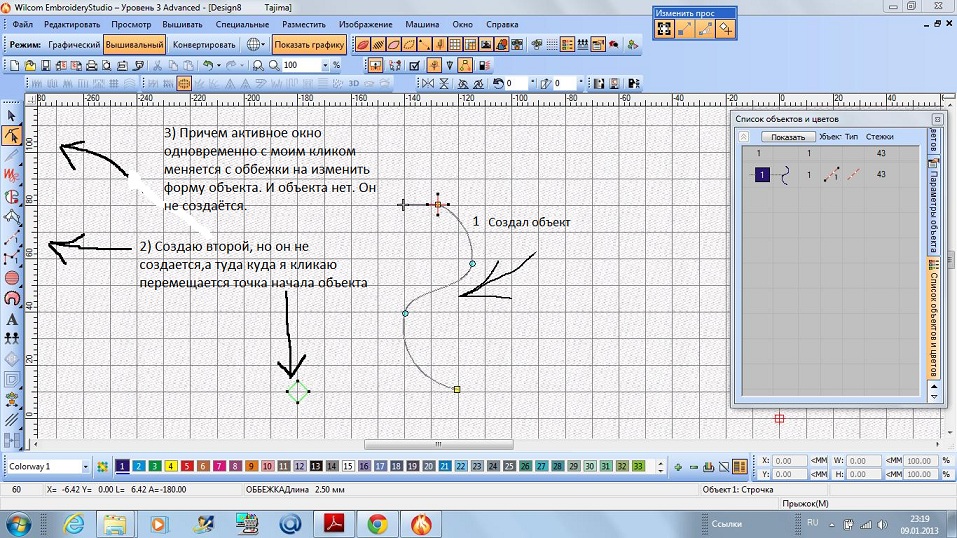Click the globe icon in mode bar

pos(253,45)
